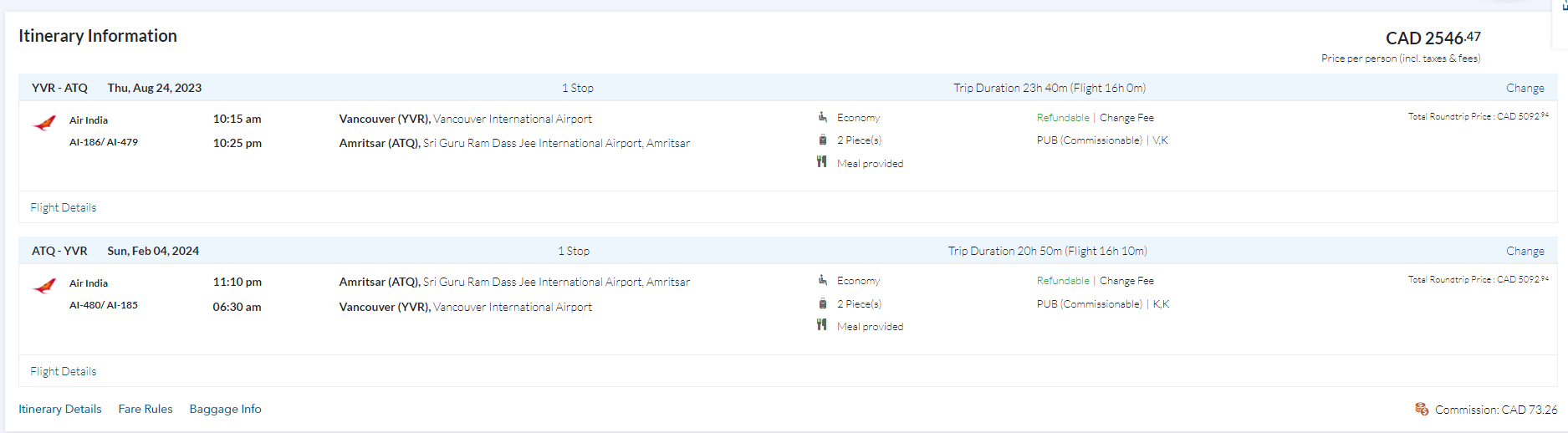Image resolution: width=1568 pixels, height=433 pixels.
Task: Open the Fare Rules tab
Action: pos(146,409)
